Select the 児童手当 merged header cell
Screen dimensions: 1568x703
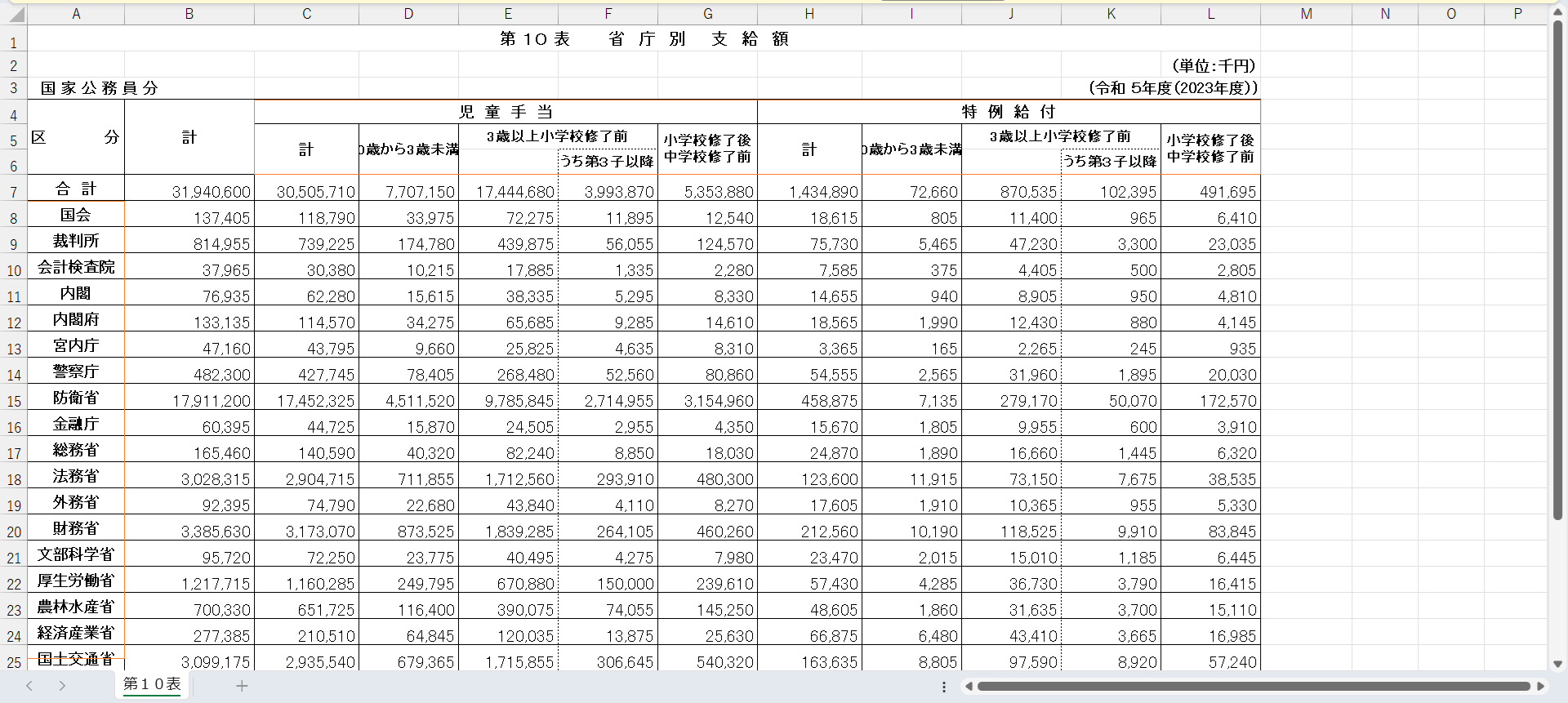tap(506, 112)
